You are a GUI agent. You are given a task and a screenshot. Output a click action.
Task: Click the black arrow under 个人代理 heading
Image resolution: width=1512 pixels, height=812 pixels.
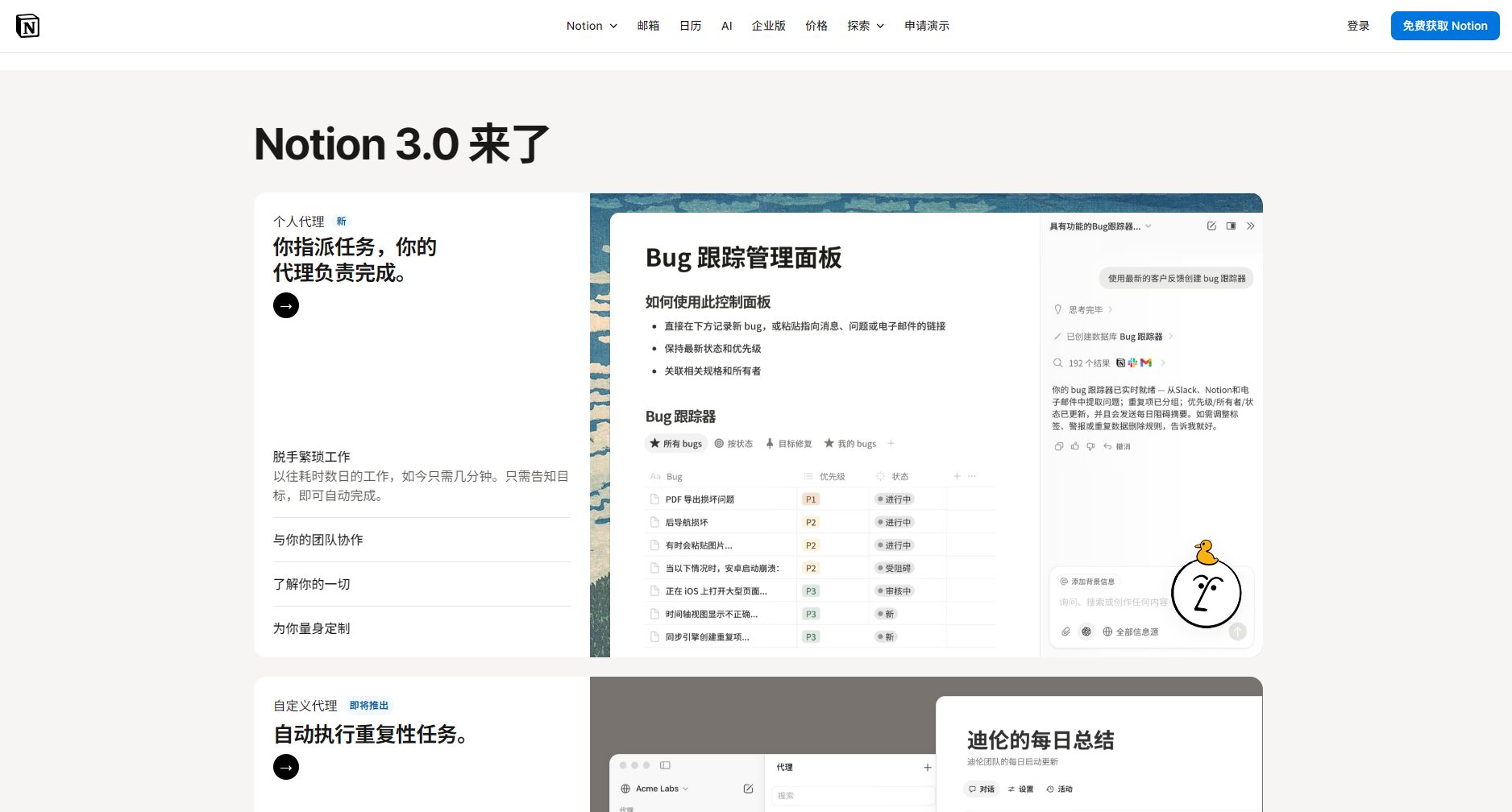point(285,305)
